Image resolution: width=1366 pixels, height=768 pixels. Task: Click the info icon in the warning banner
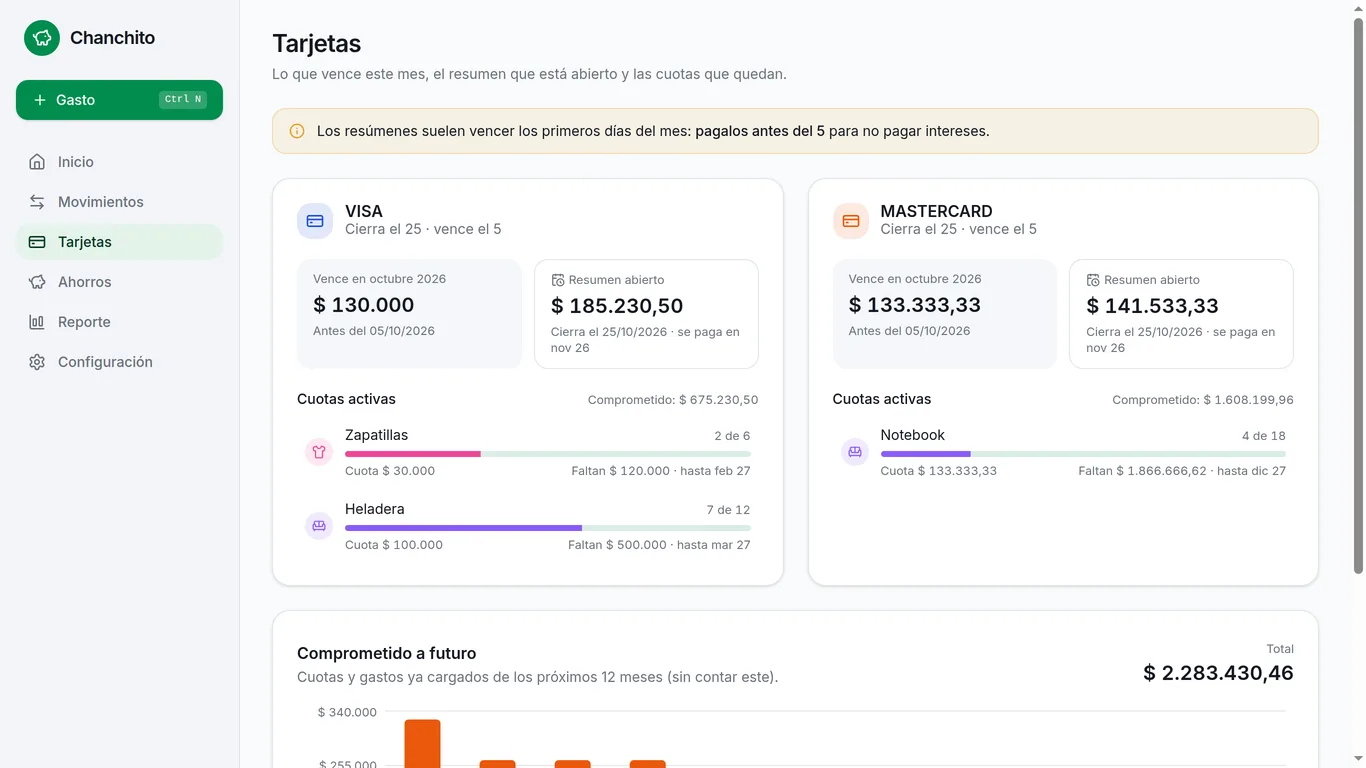[x=297, y=131]
